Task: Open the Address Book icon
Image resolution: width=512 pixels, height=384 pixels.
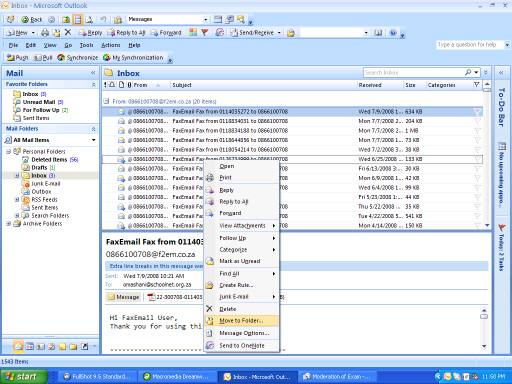Action: 378,33
